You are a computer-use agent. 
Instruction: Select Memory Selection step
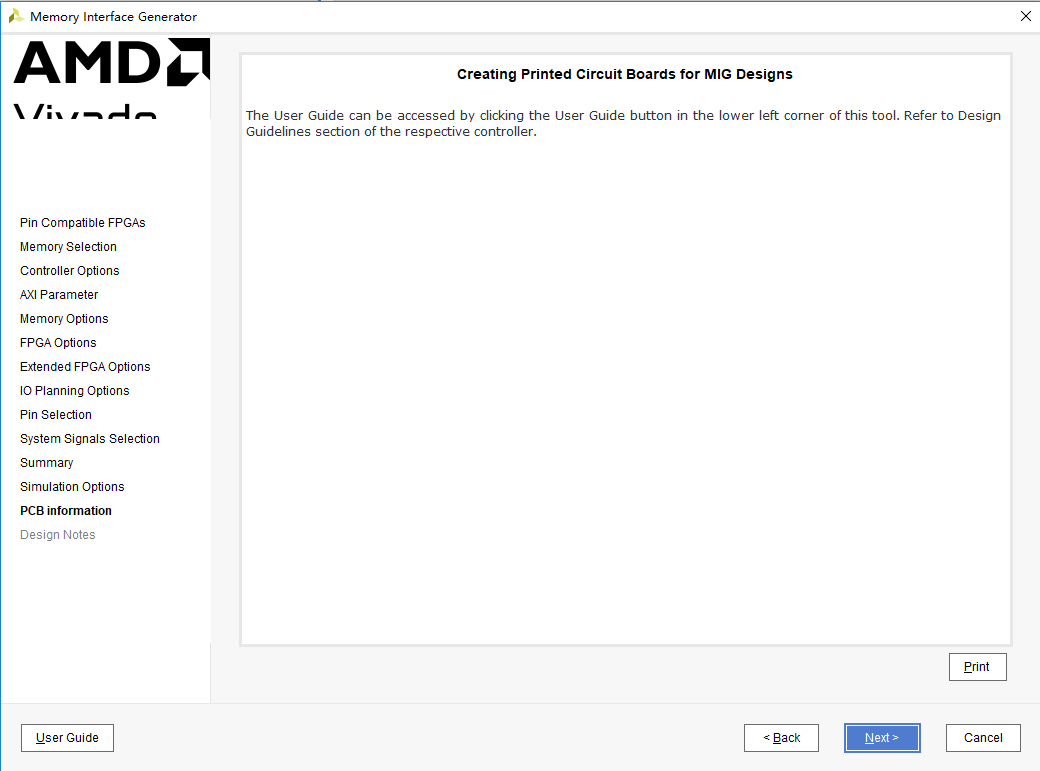coord(68,247)
